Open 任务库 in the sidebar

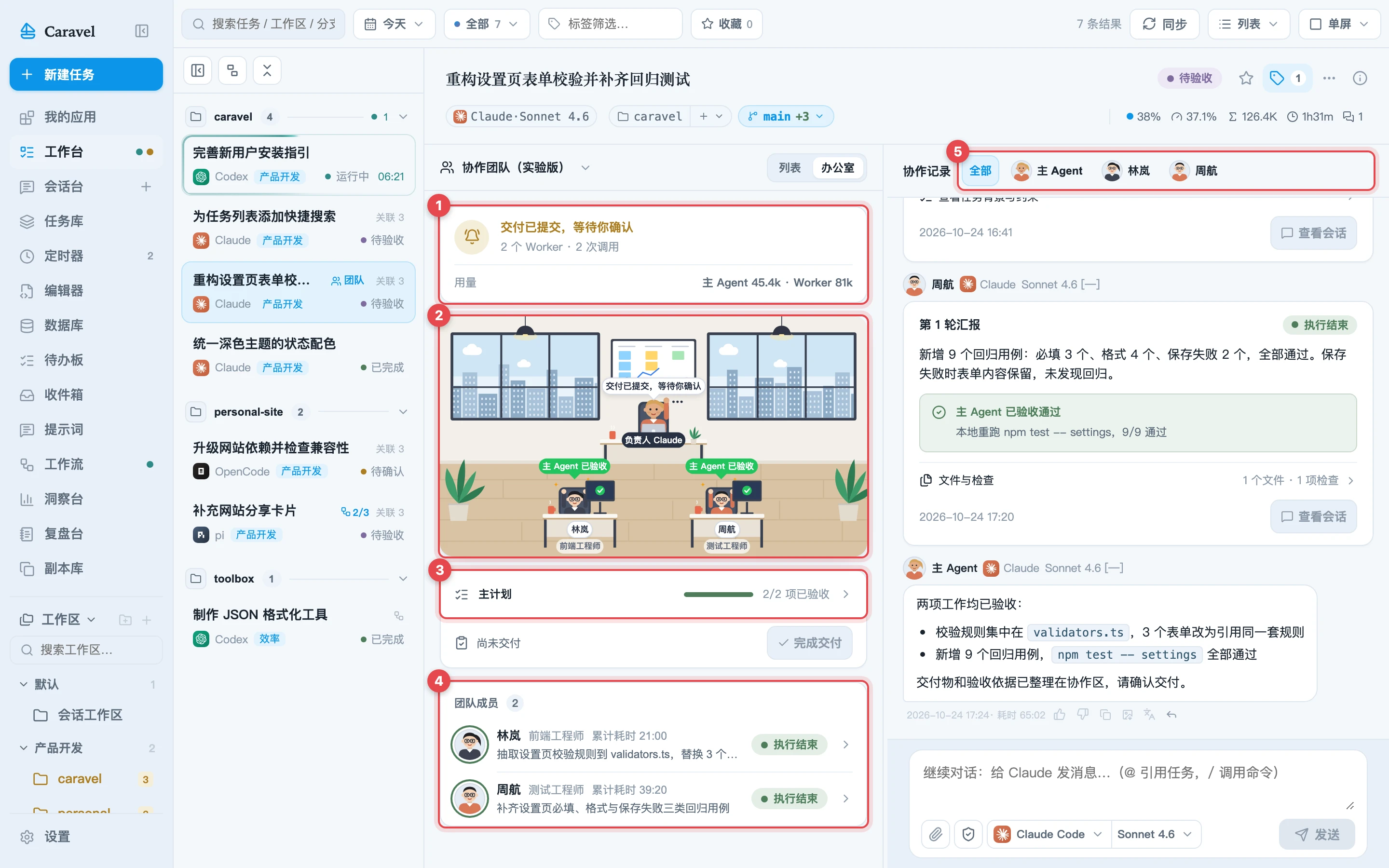click(86, 221)
